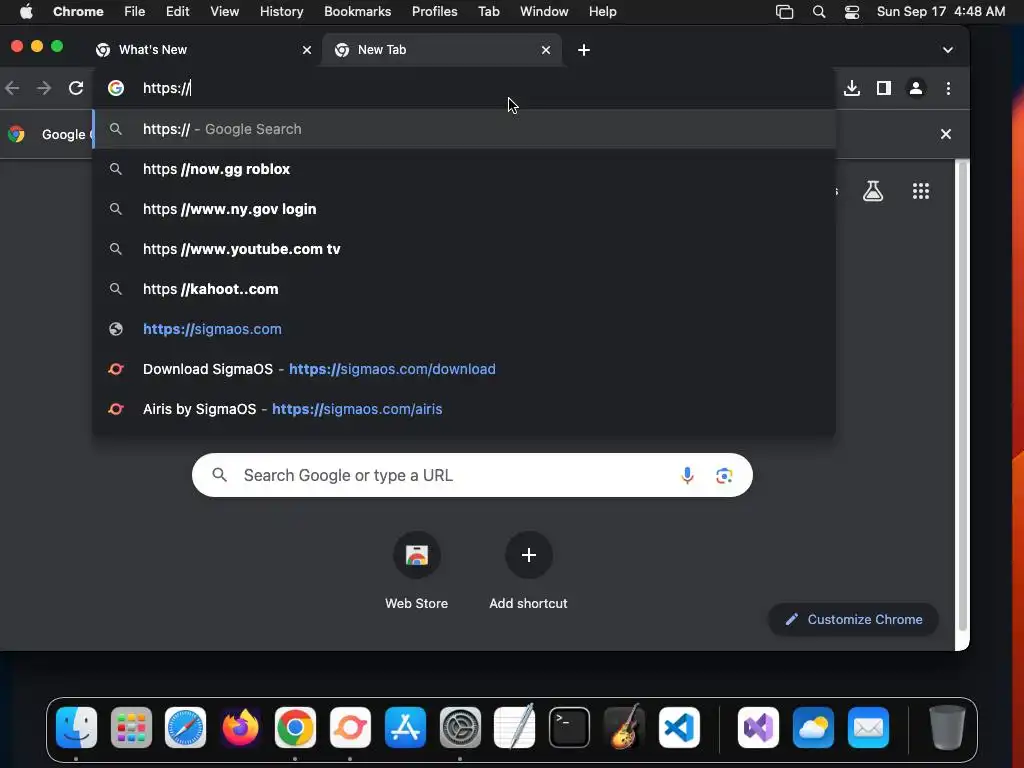The height and width of the screenshot is (768, 1024).
Task: Open SigmaOS from the Dock
Action: (x=350, y=727)
